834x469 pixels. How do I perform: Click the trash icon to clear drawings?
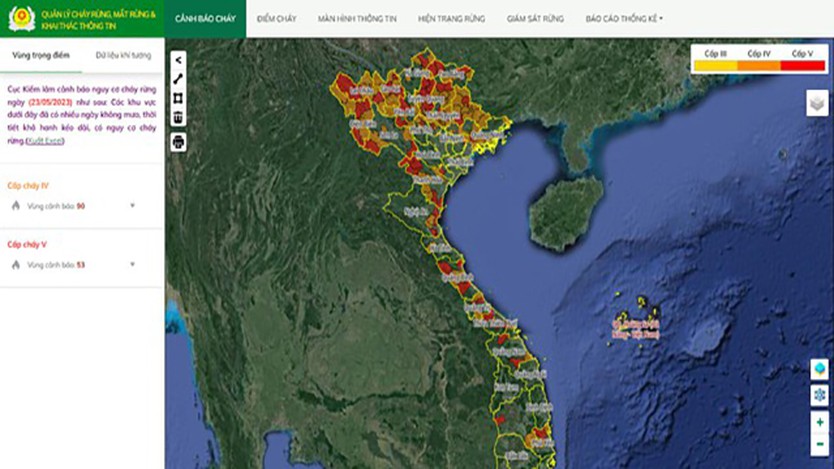click(178, 117)
